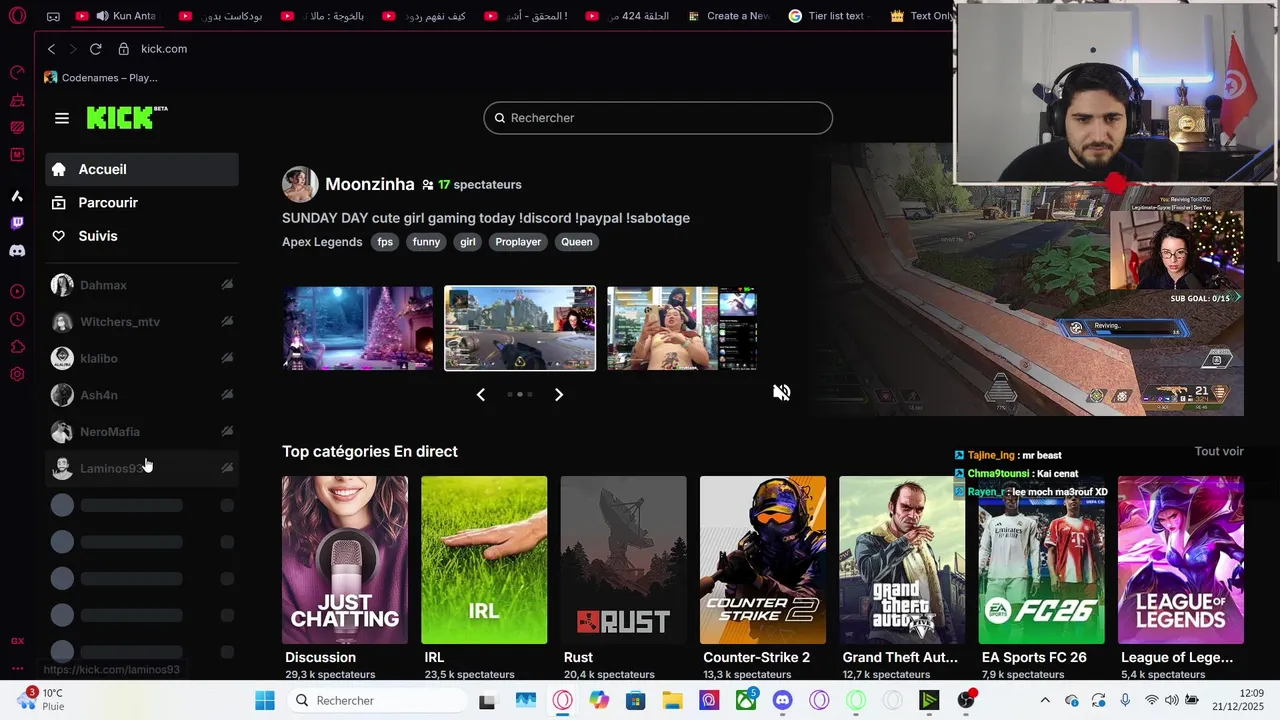The height and width of the screenshot is (720, 1280).
Task: Click the Rechercher search field on Kick
Action: [658, 118]
